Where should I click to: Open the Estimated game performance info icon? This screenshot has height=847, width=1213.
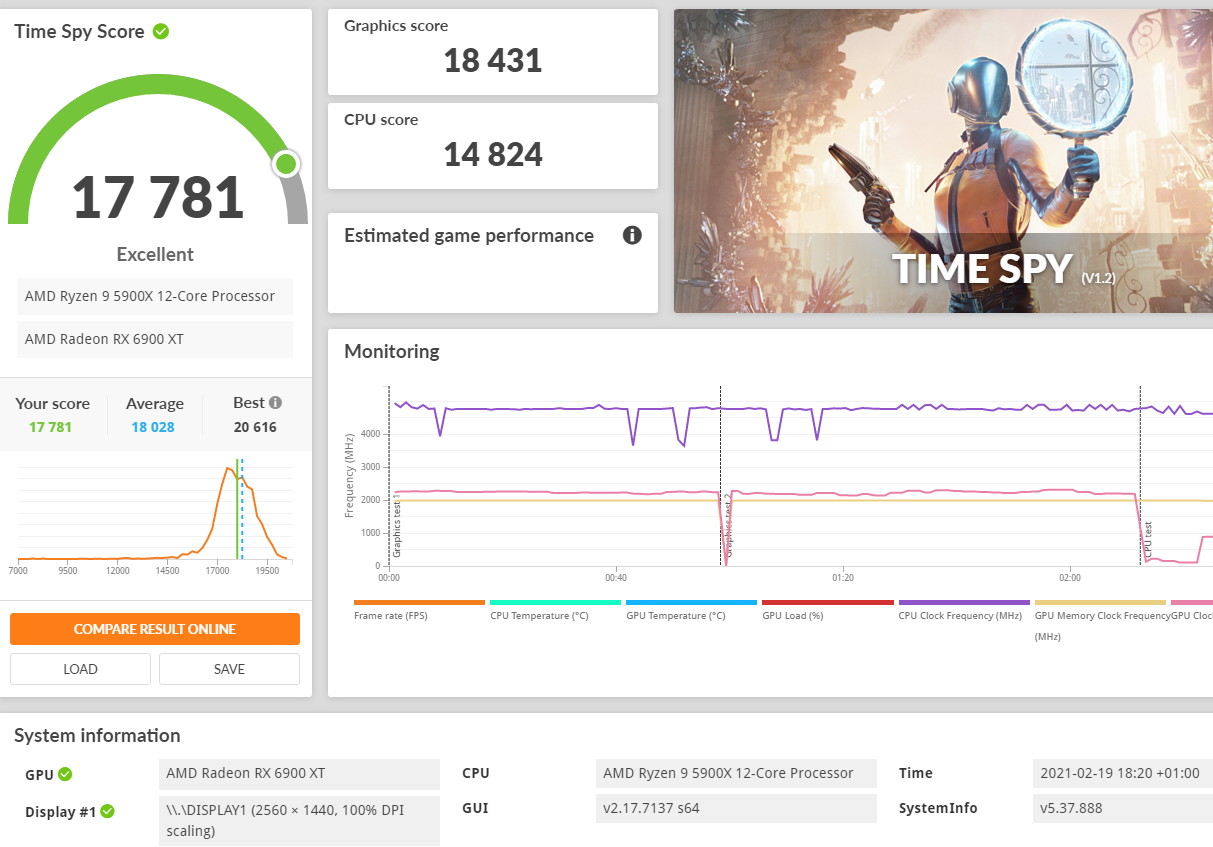632,235
